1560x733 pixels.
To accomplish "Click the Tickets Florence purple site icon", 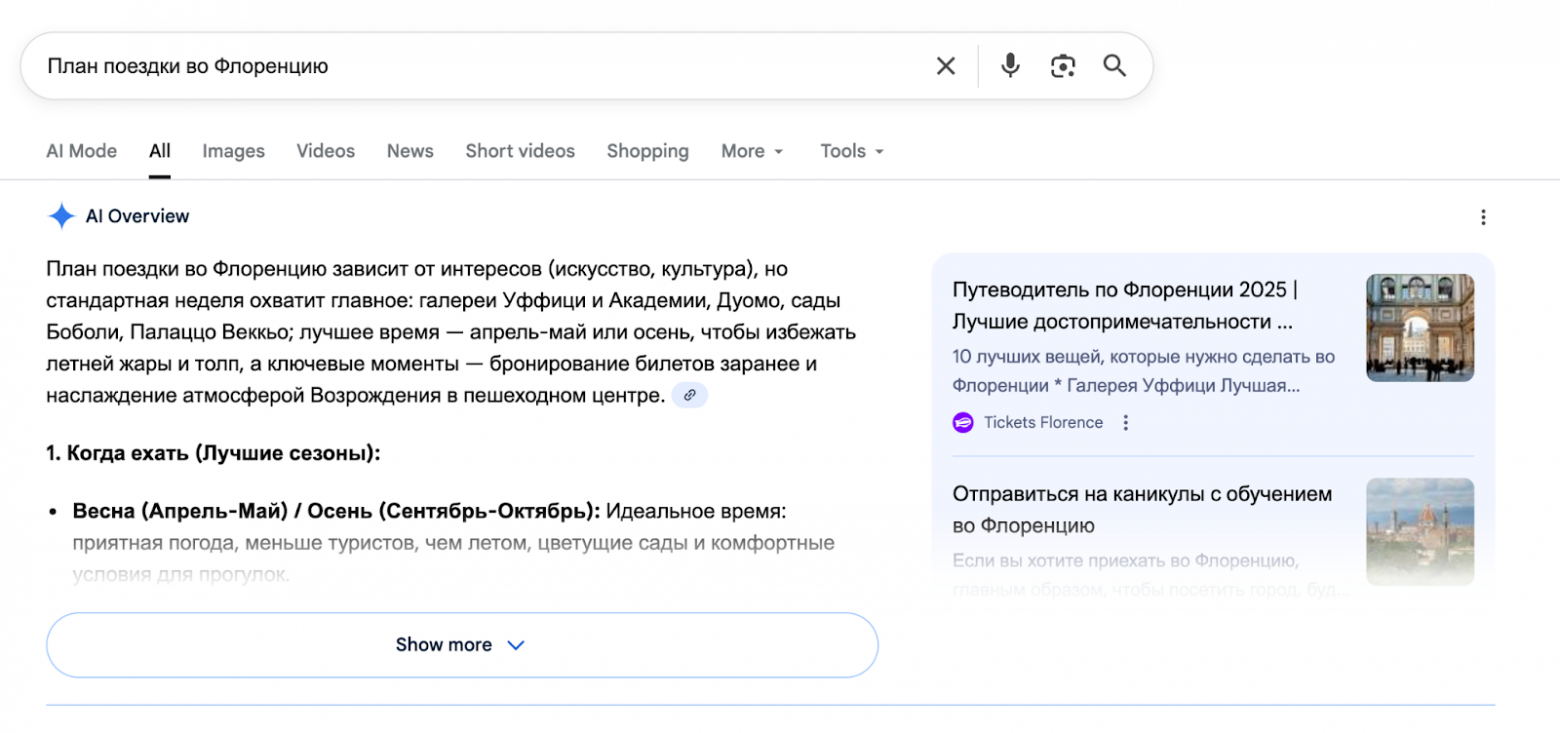I will coord(963,422).
